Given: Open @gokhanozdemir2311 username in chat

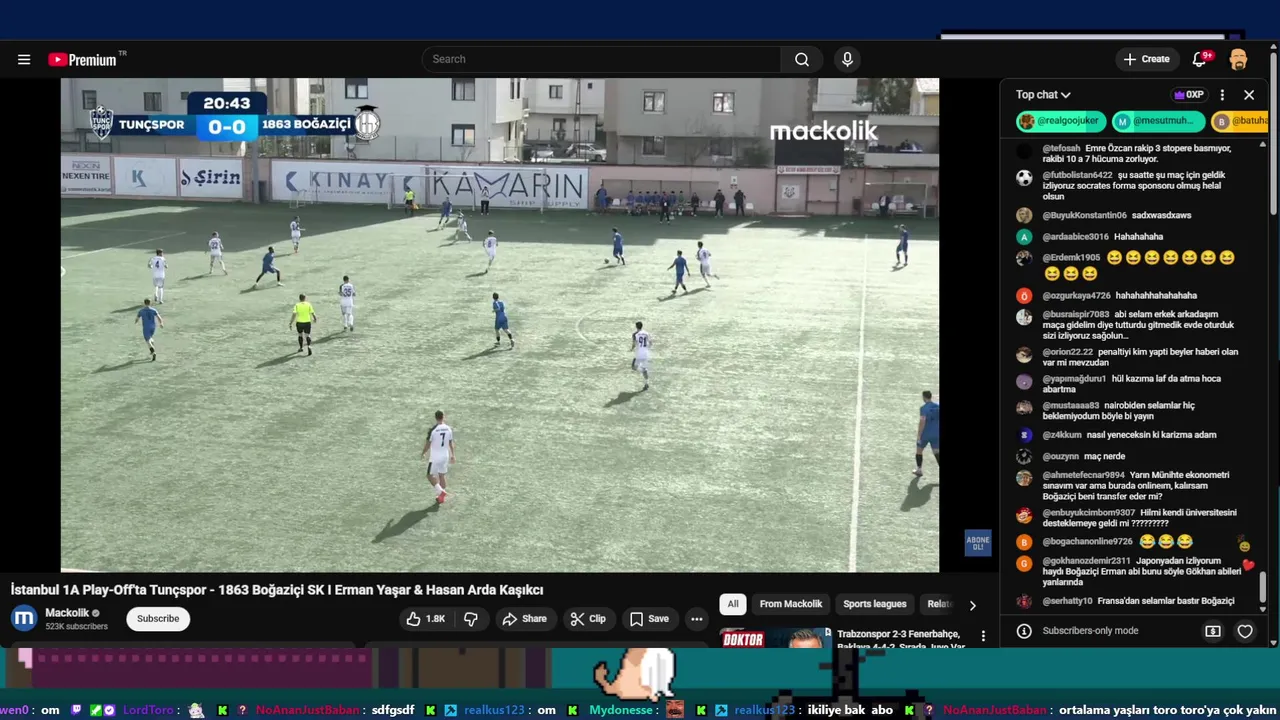Looking at the screenshot, I should [x=1086, y=561].
